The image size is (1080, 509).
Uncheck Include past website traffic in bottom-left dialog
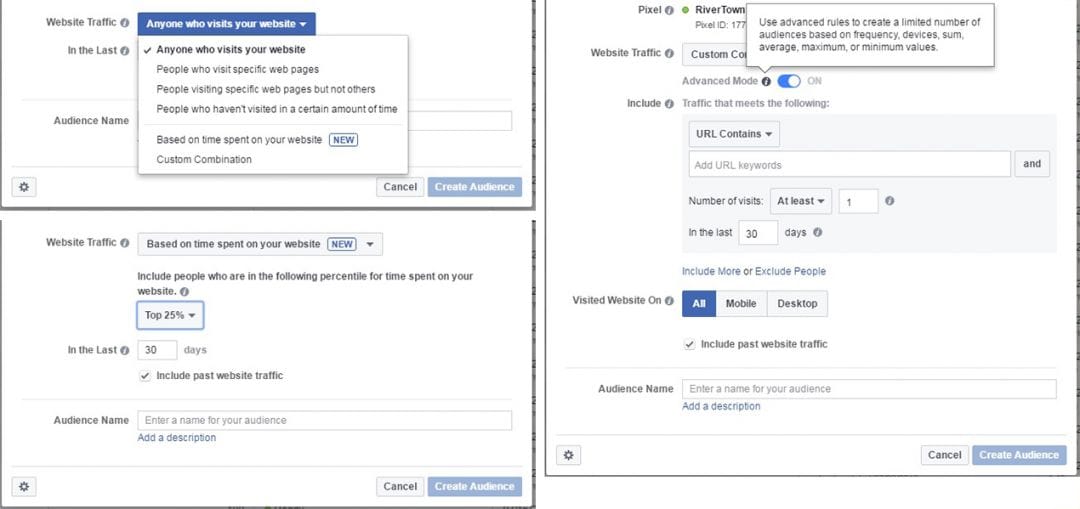point(145,376)
